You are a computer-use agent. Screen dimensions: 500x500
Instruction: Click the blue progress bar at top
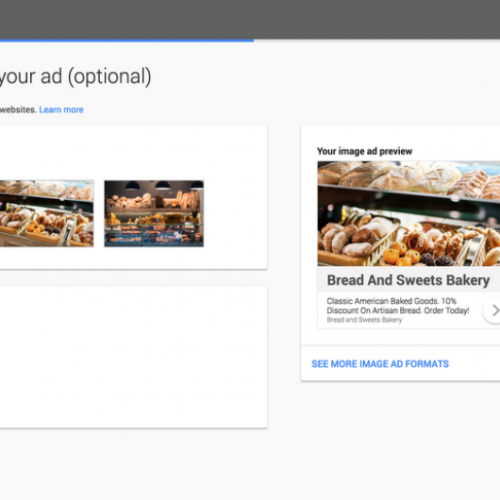click(127, 41)
